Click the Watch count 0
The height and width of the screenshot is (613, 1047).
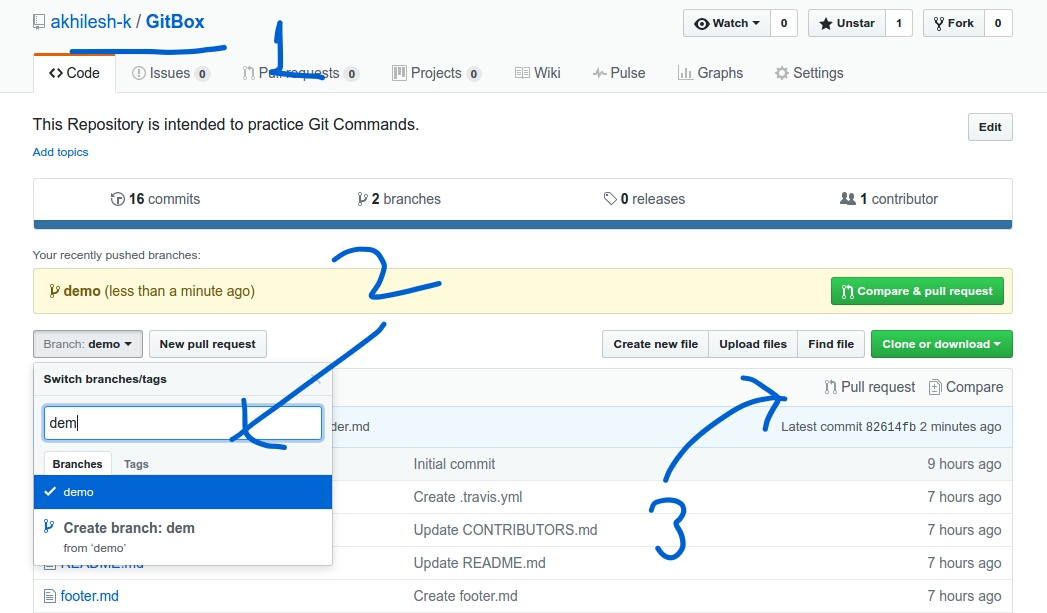[x=784, y=23]
